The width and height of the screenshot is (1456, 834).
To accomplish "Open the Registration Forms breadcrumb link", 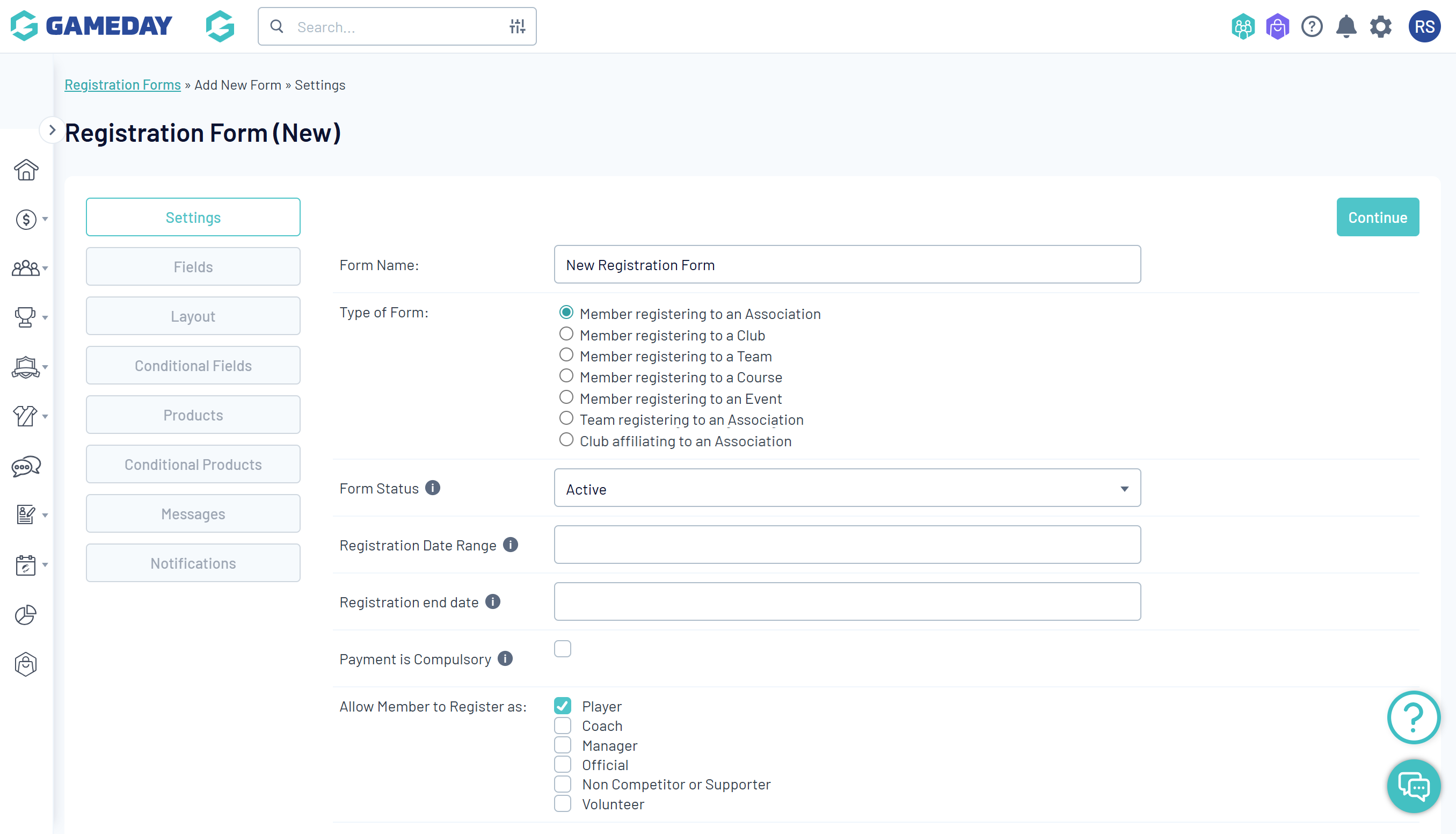I will click(x=122, y=85).
